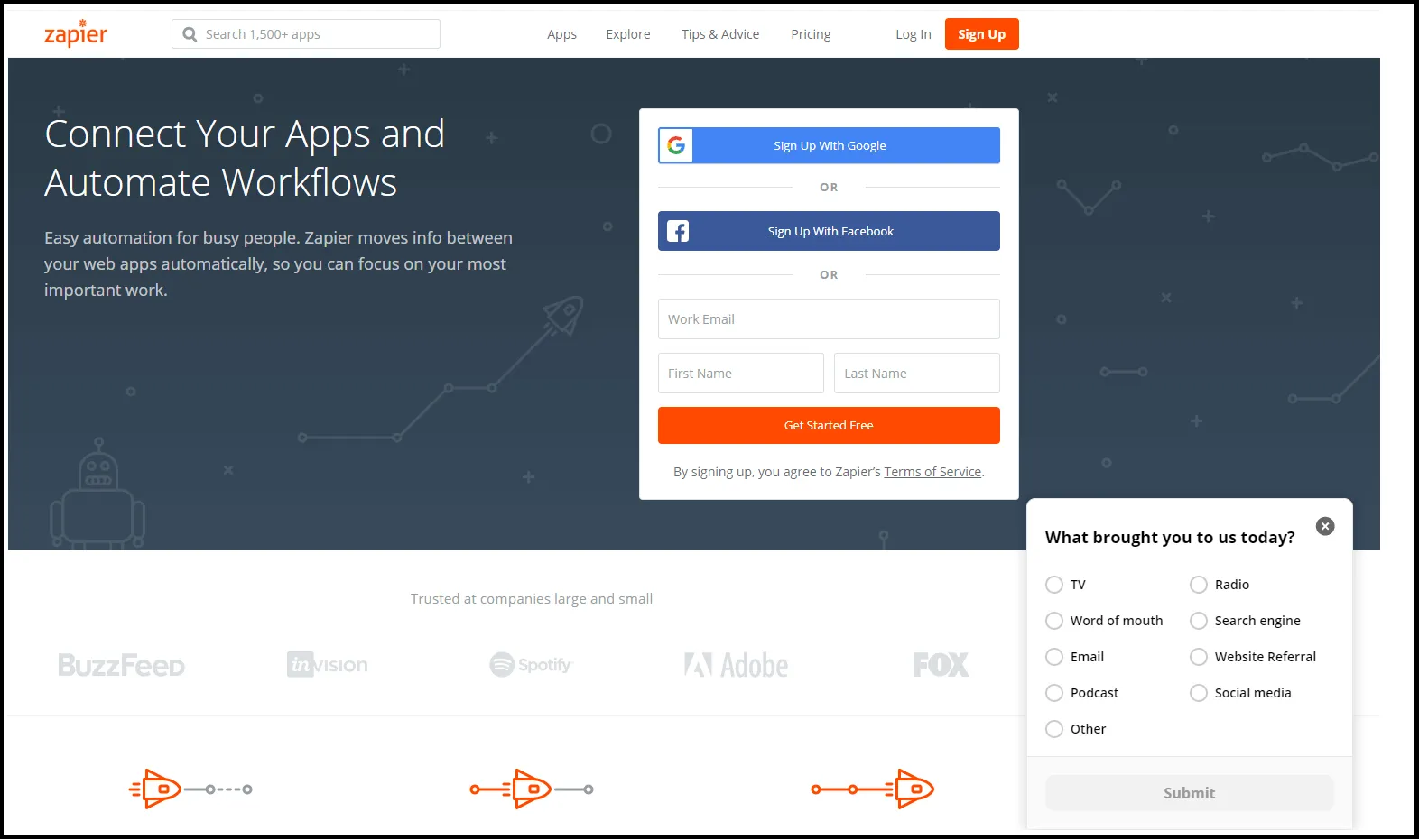1419x840 pixels.
Task: Choose Search engine option
Action: pyautogui.click(x=1199, y=621)
